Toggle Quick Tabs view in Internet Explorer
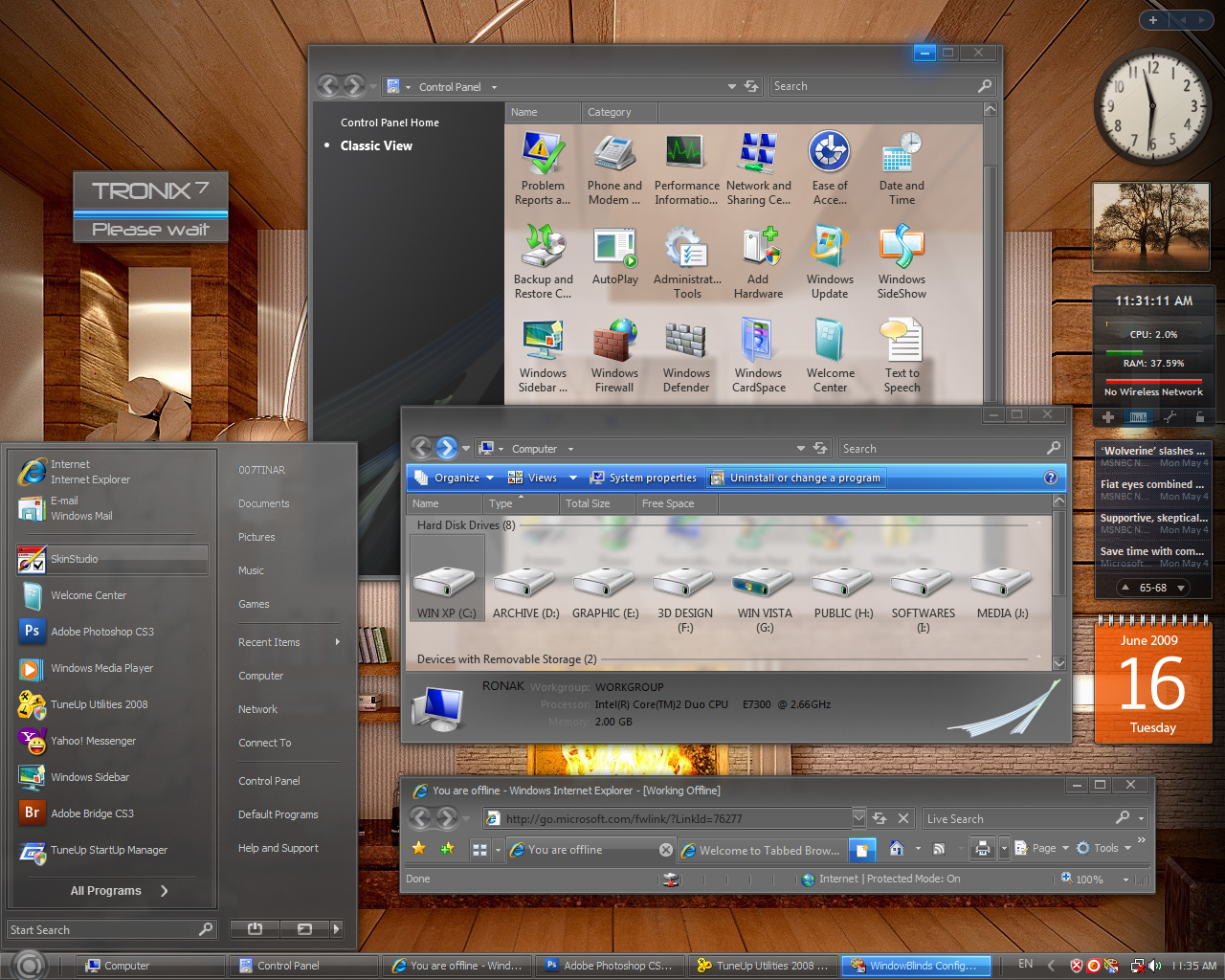The height and width of the screenshot is (980, 1225). 480,850
